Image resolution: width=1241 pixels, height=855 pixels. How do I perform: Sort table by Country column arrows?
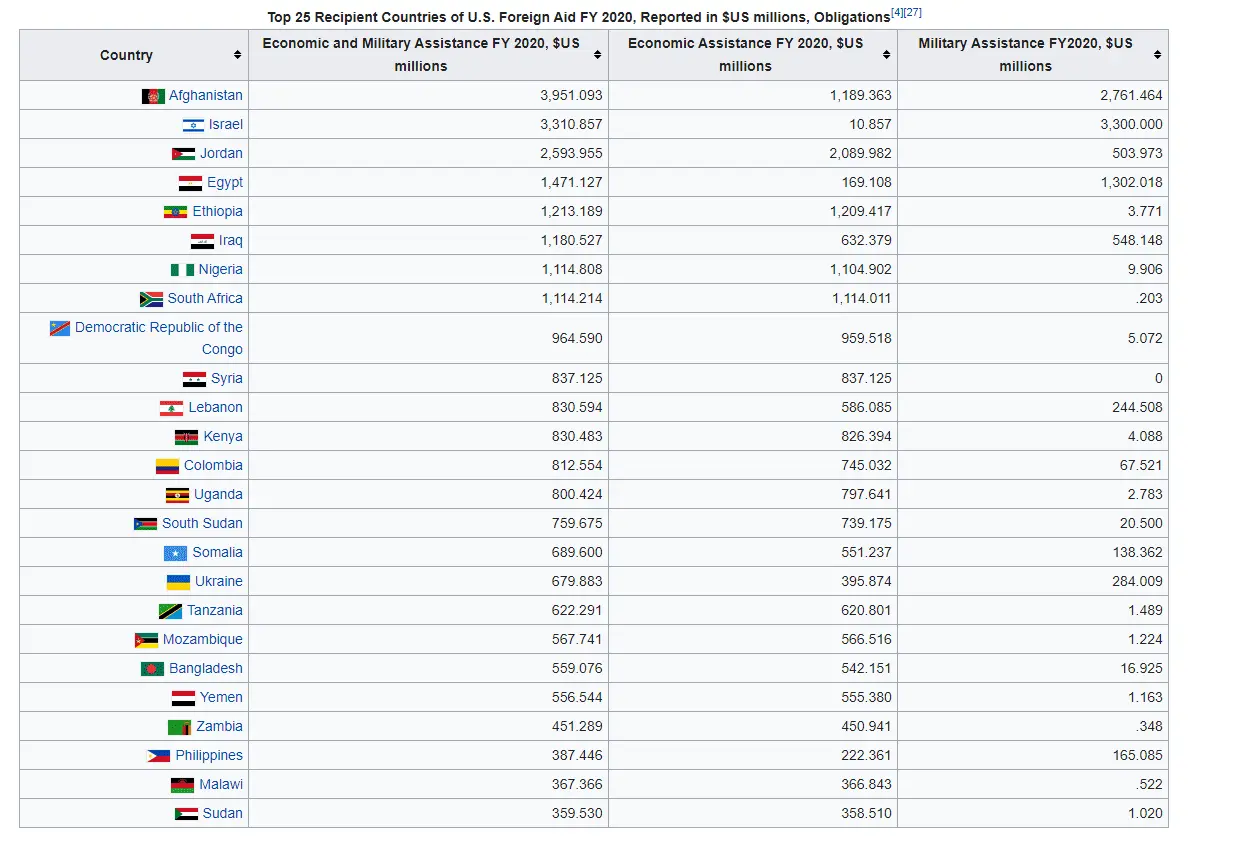click(237, 55)
